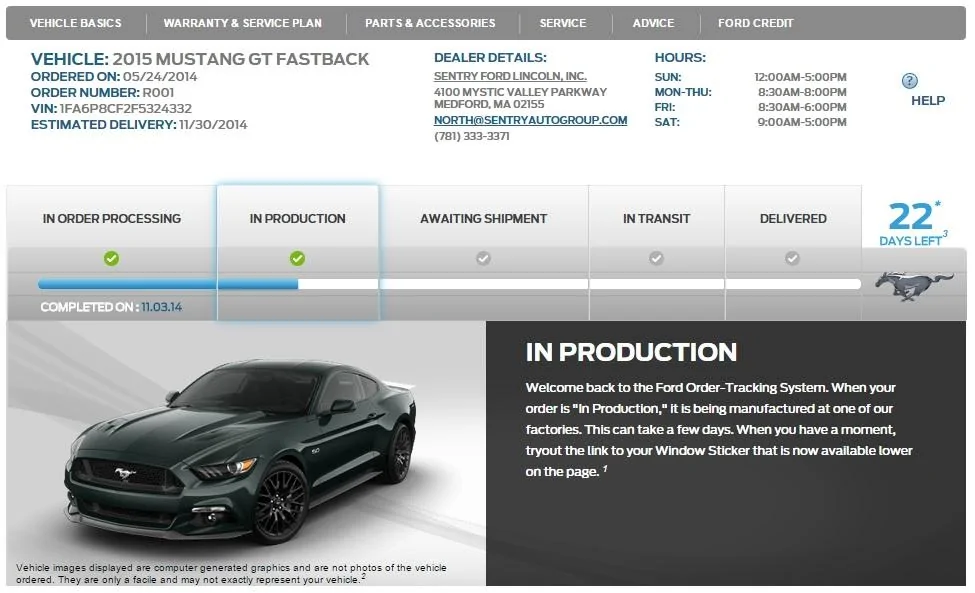The height and width of the screenshot is (593, 975).
Task: Click the Help question mark icon
Action: tap(909, 81)
